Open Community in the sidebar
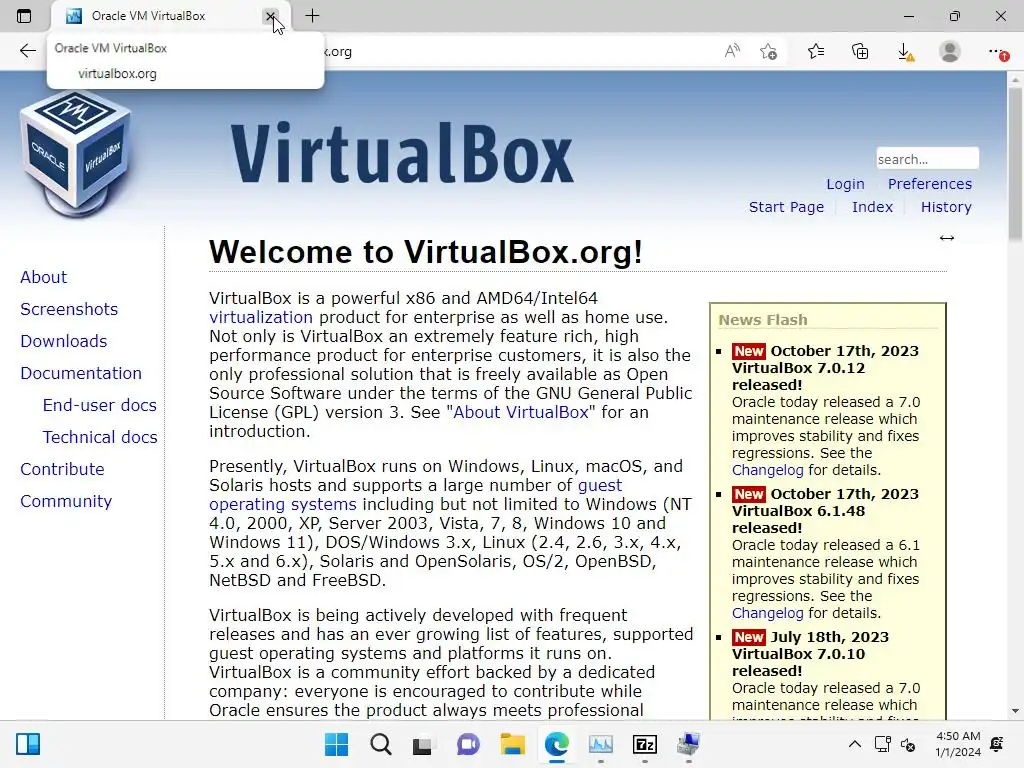 coord(66,501)
